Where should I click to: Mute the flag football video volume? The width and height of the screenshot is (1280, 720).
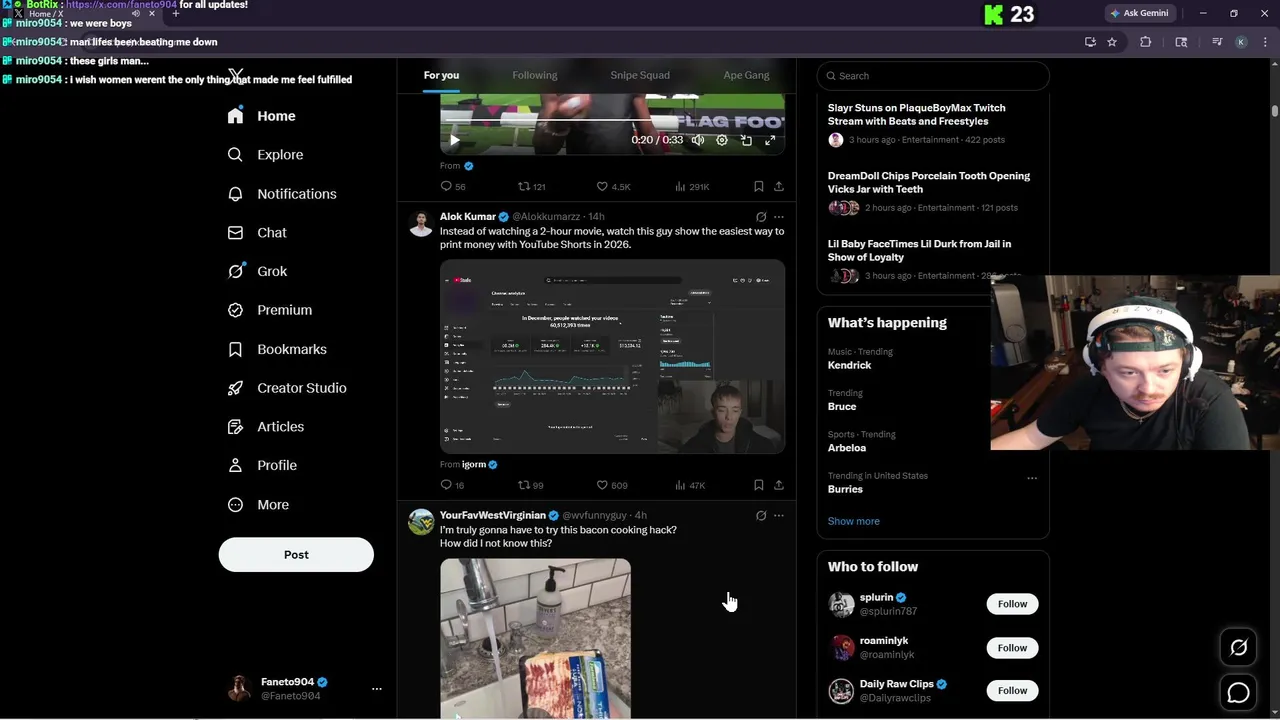tap(698, 141)
